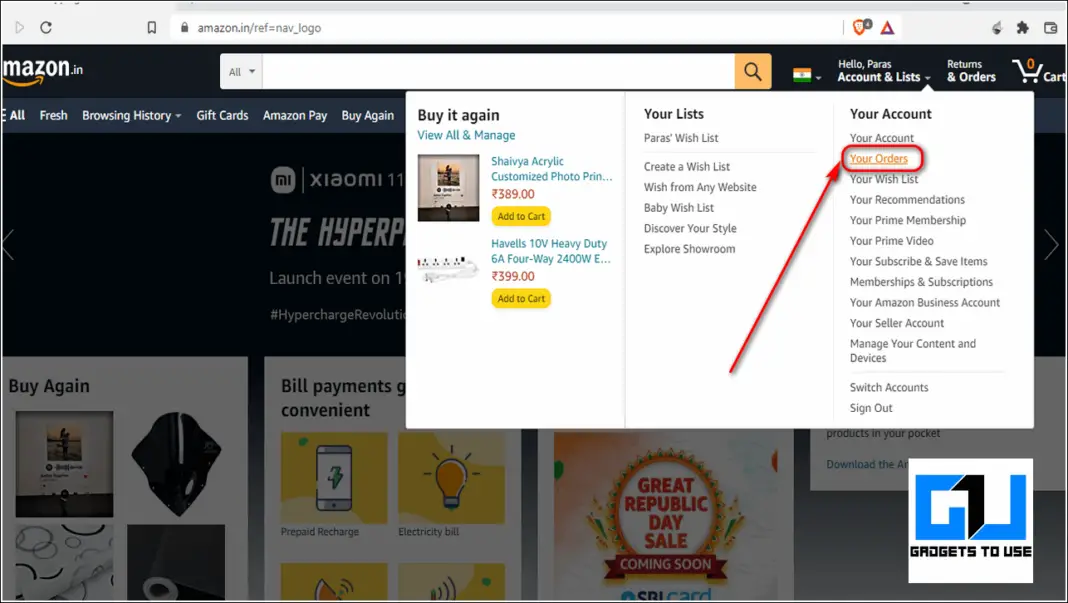The image size is (1068, 603).
Task: Open the Your Account link
Action: (x=881, y=138)
